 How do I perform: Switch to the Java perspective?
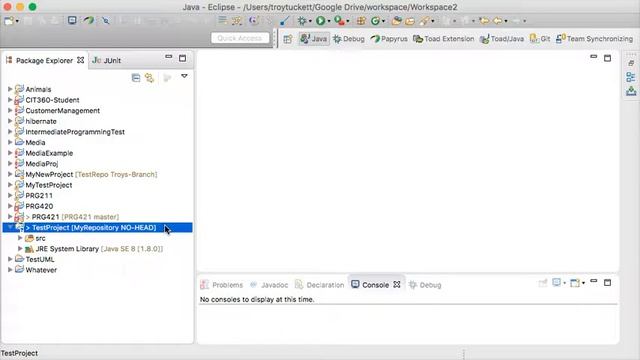[x=314, y=39]
